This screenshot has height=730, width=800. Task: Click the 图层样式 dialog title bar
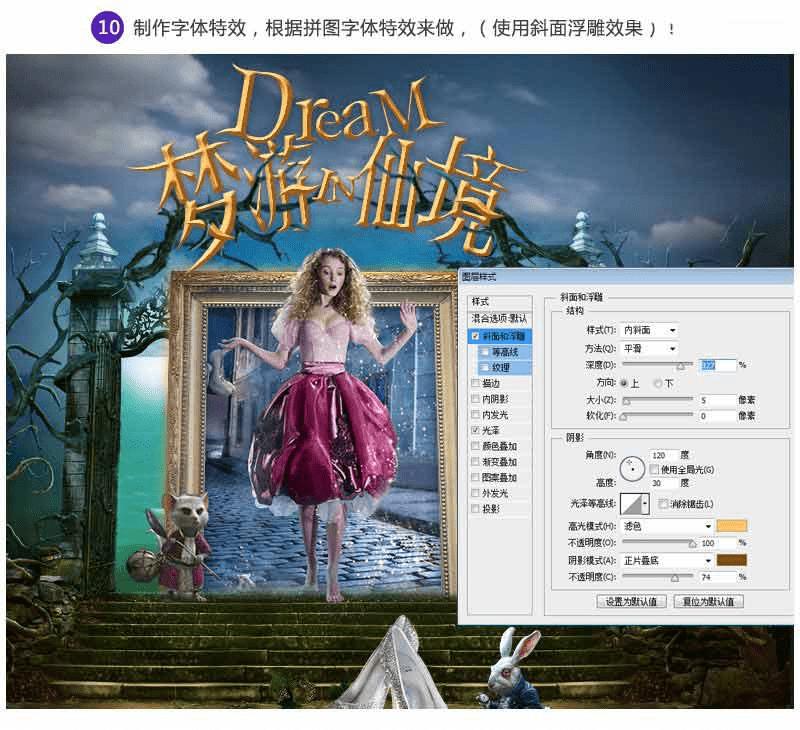[626, 277]
